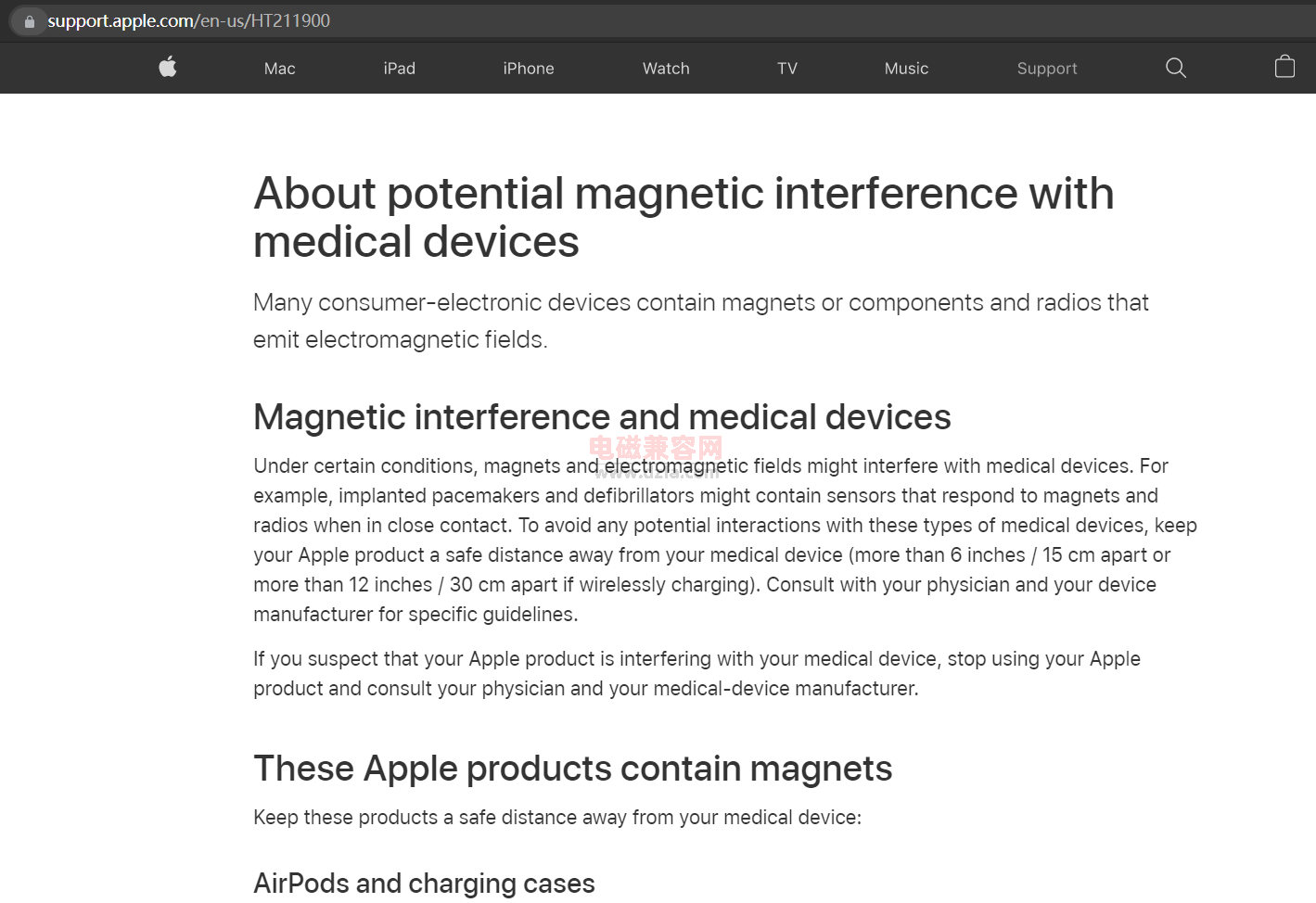
Task: Click heading 'Magnetic interference and medical devices'
Action: coord(602,417)
